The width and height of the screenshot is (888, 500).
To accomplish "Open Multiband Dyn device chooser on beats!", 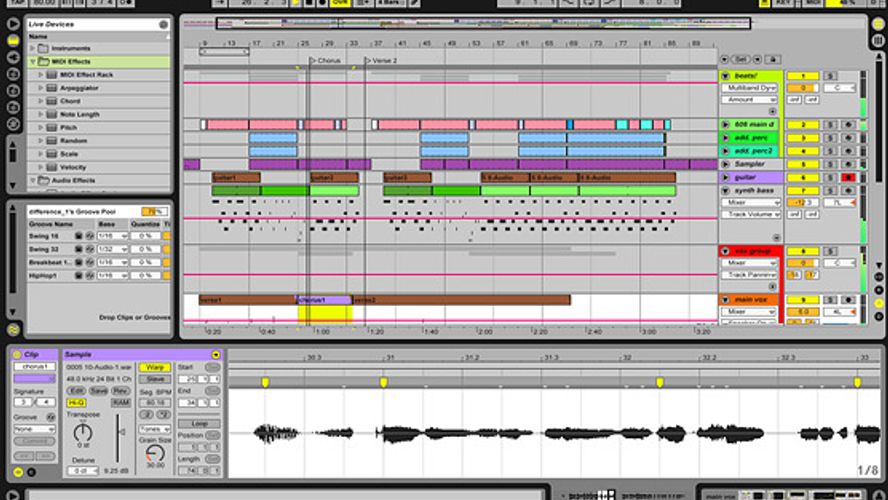I will tap(749, 88).
